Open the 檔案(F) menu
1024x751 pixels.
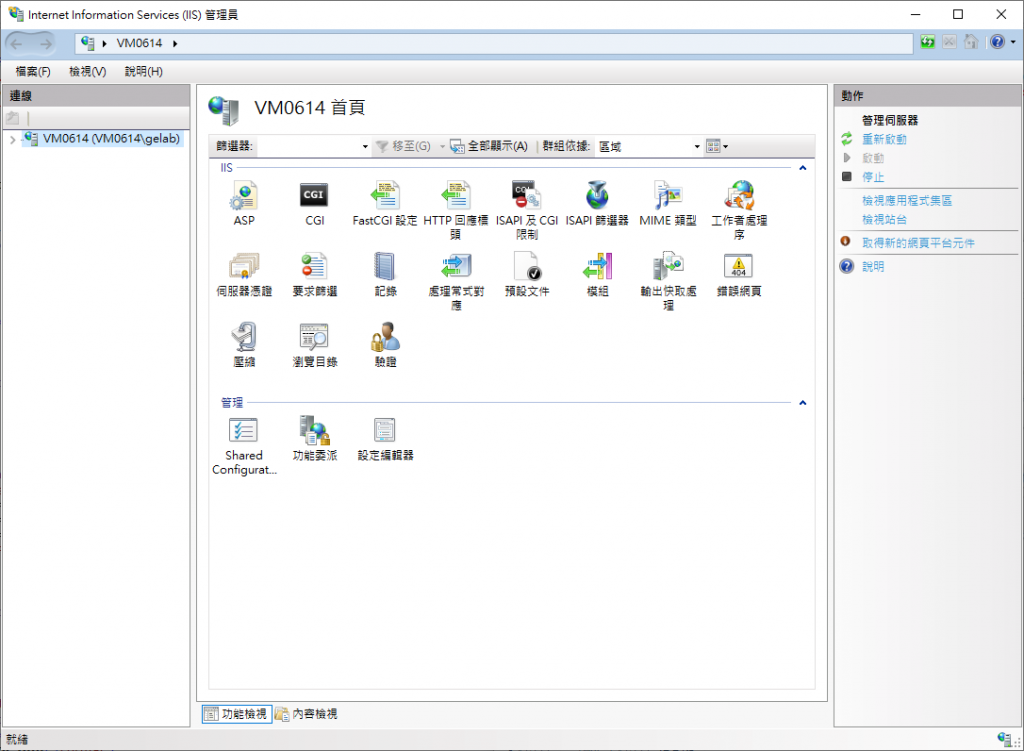tap(33, 71)
